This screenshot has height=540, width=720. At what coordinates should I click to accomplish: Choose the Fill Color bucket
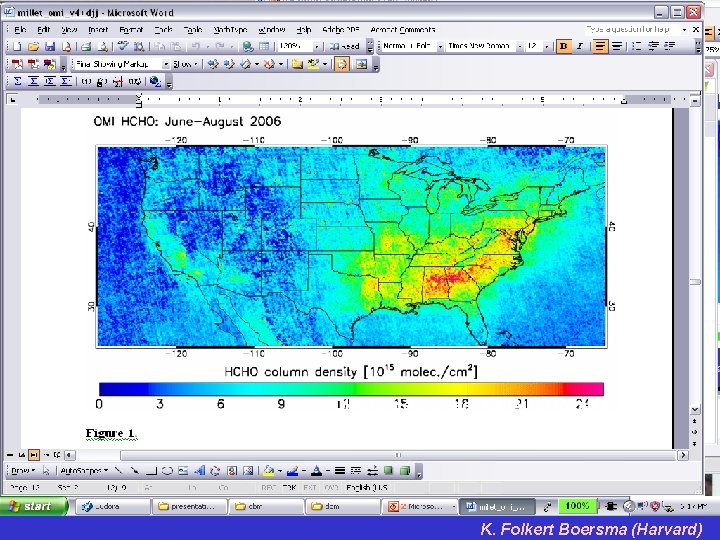coord(269,471)
